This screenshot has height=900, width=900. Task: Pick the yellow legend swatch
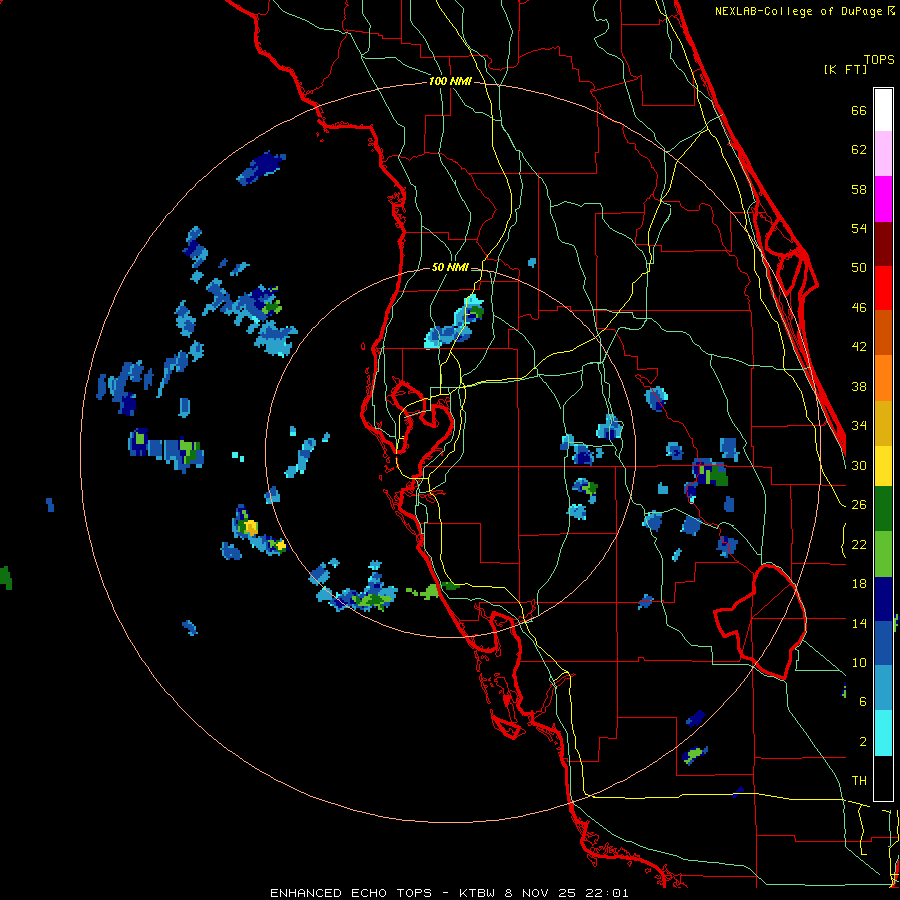coord(883,466)
